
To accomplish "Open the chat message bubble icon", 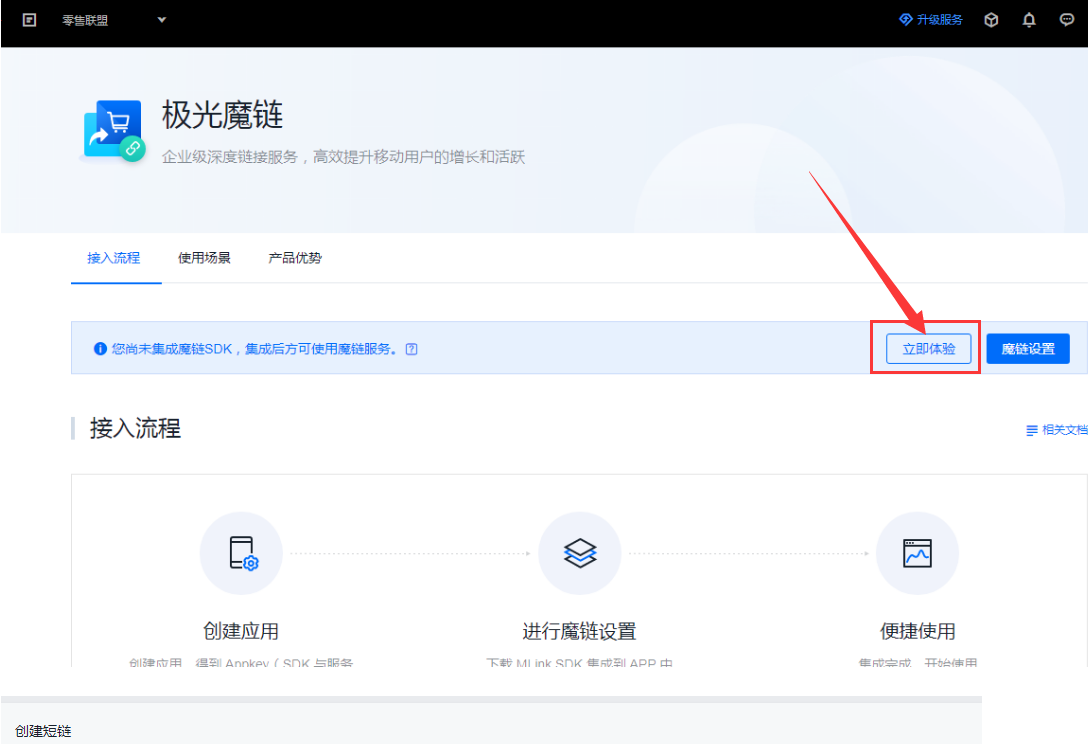I will [1066, 20].
